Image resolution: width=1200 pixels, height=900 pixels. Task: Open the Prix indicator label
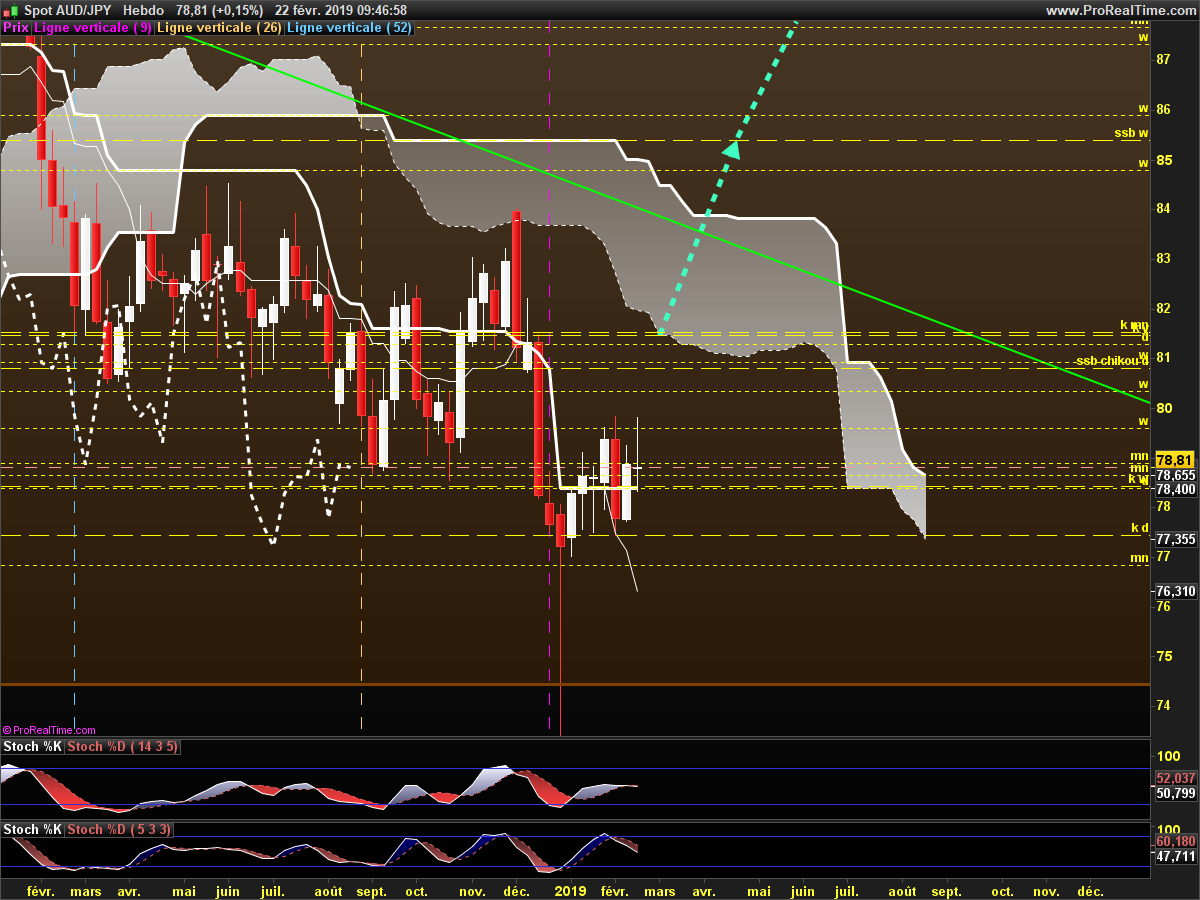click(x=16, y=28)
